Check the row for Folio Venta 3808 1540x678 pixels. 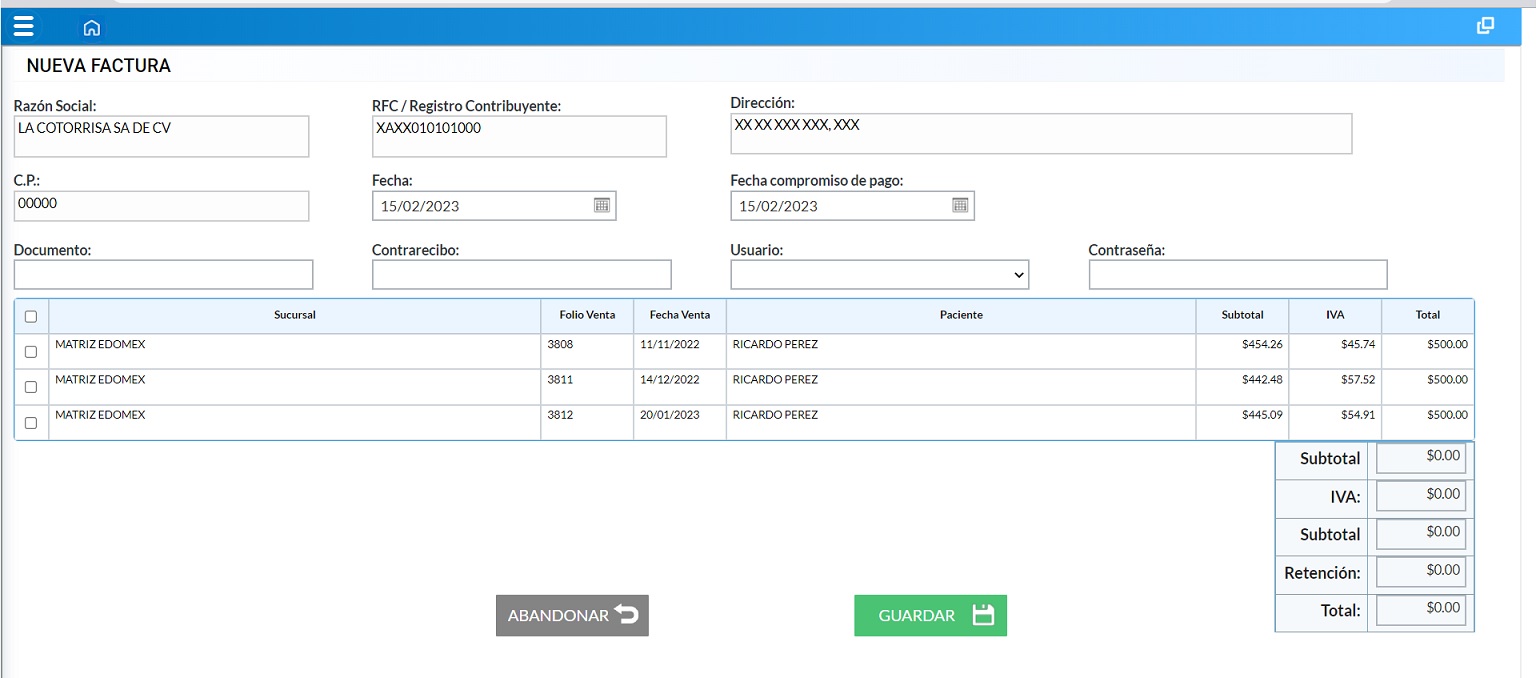pos(31,352)
